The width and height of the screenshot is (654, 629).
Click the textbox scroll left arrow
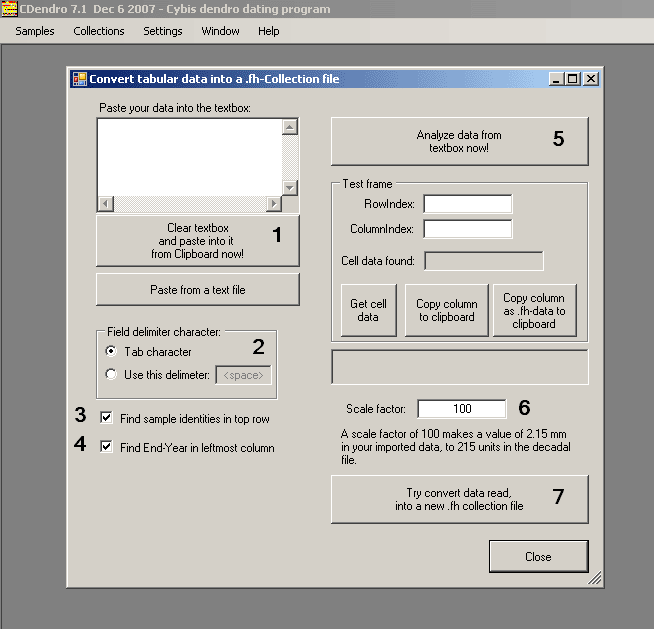[x=106, y=204]
